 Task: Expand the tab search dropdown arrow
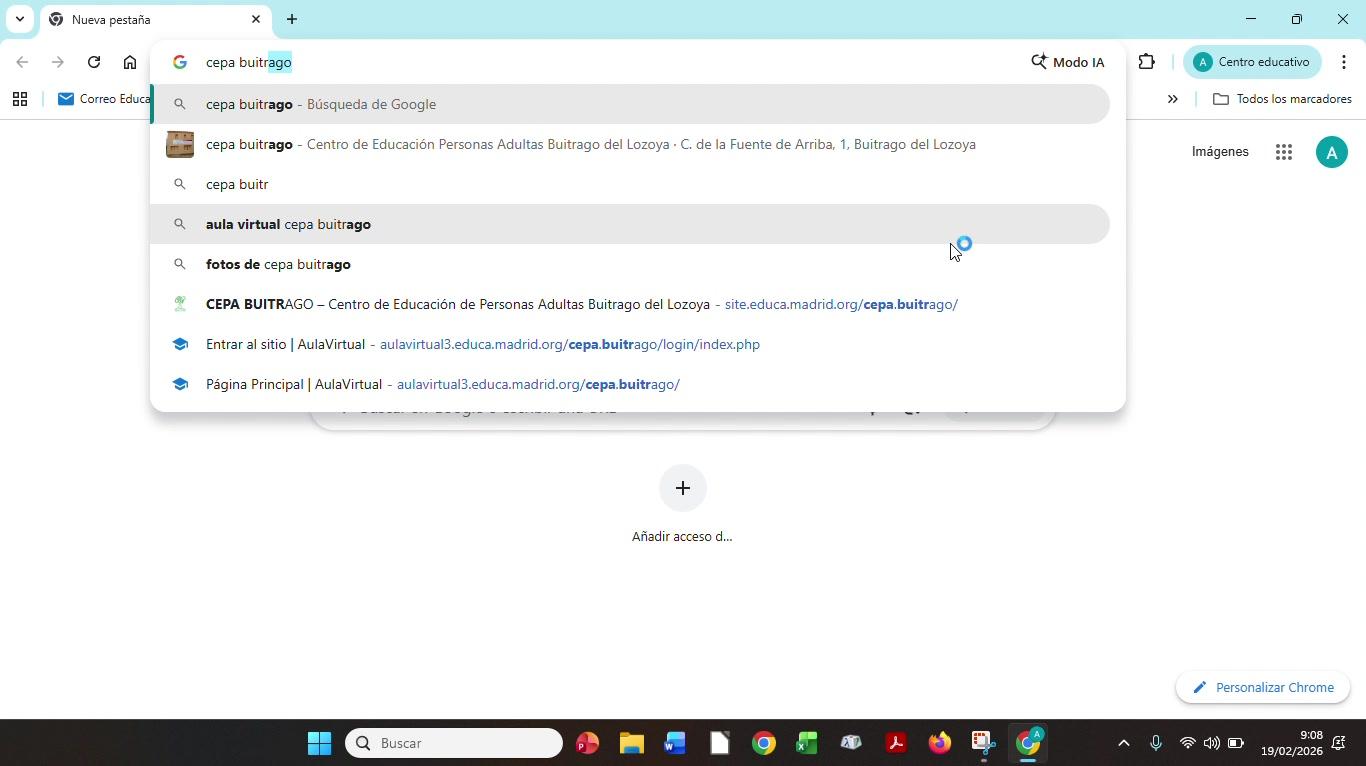pyautogui.click(x=19, y=19)
